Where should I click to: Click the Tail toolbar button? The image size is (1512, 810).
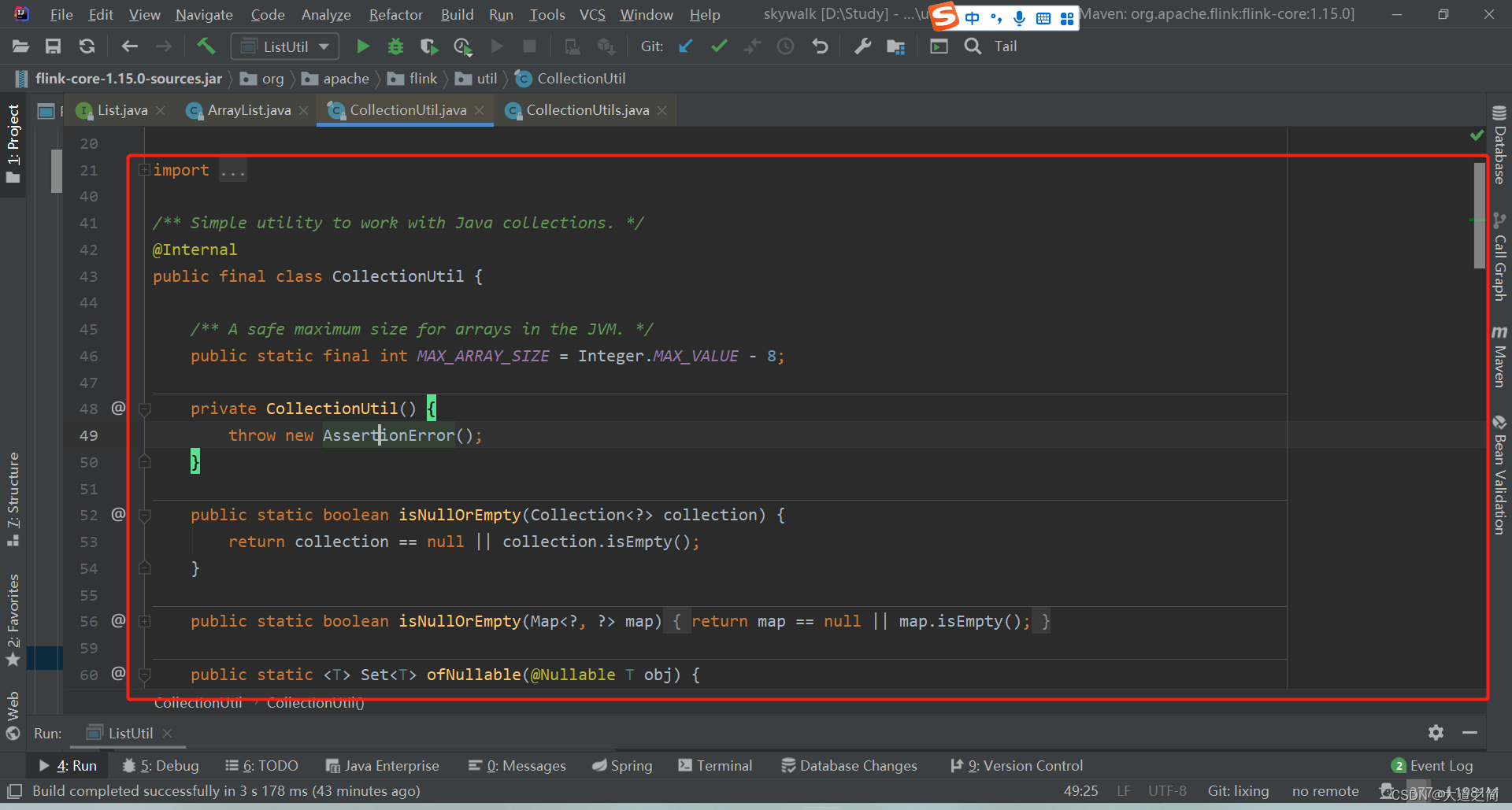pyautogui.click(x=1006, y=46)
